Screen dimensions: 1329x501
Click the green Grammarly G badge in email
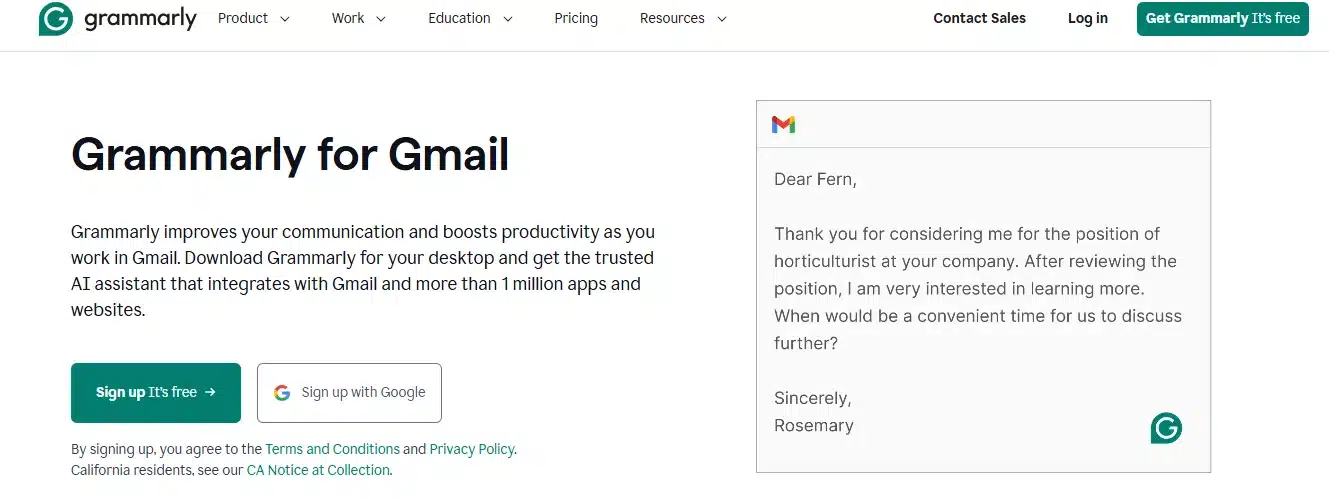tap(1166, 428)
